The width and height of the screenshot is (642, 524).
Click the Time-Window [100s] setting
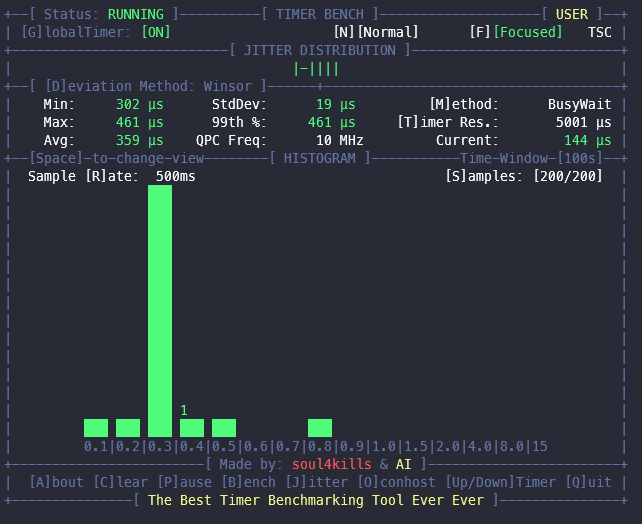tap(531, 158)
